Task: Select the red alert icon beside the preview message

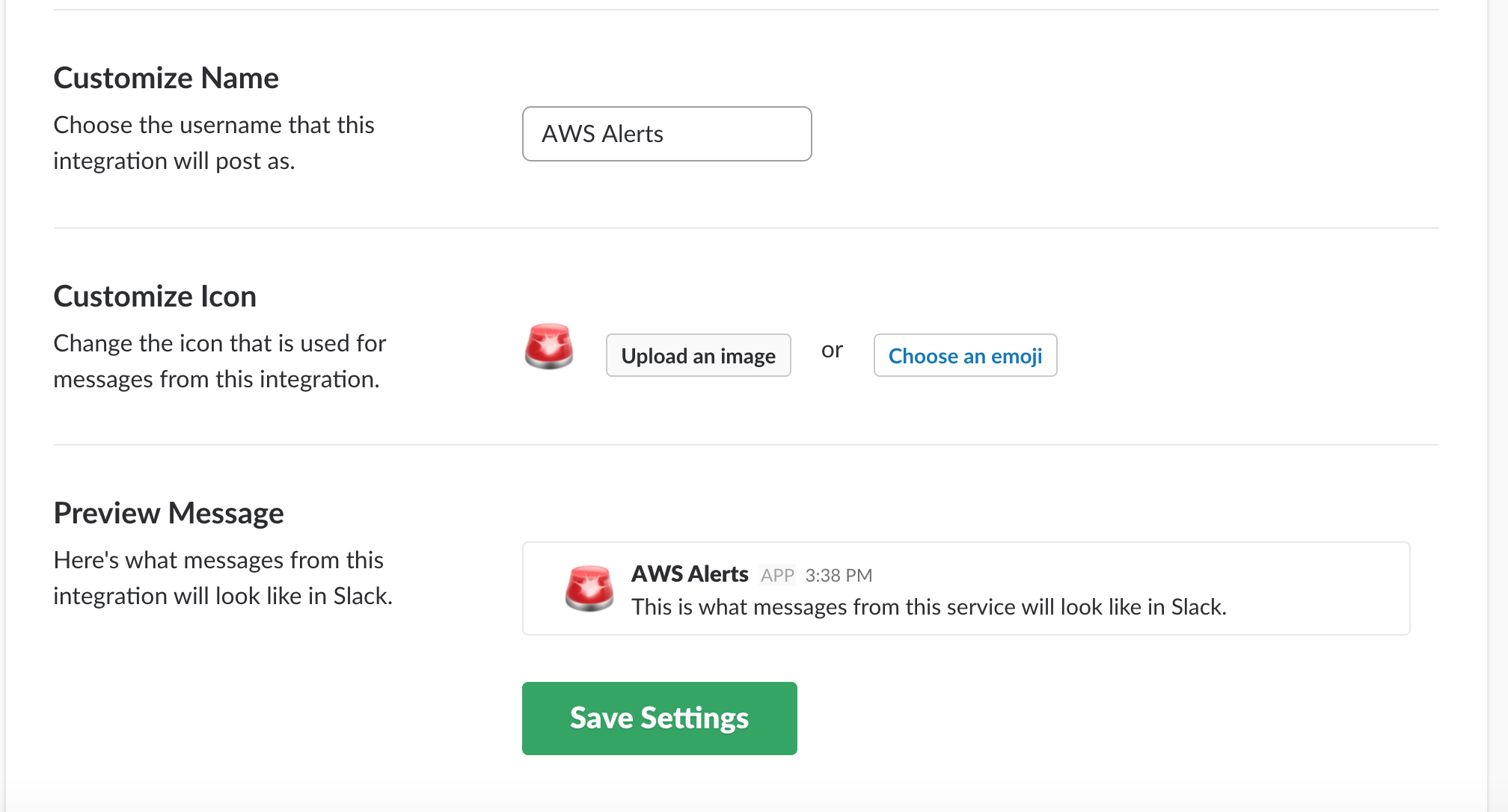Action: (x=590, y=588)
